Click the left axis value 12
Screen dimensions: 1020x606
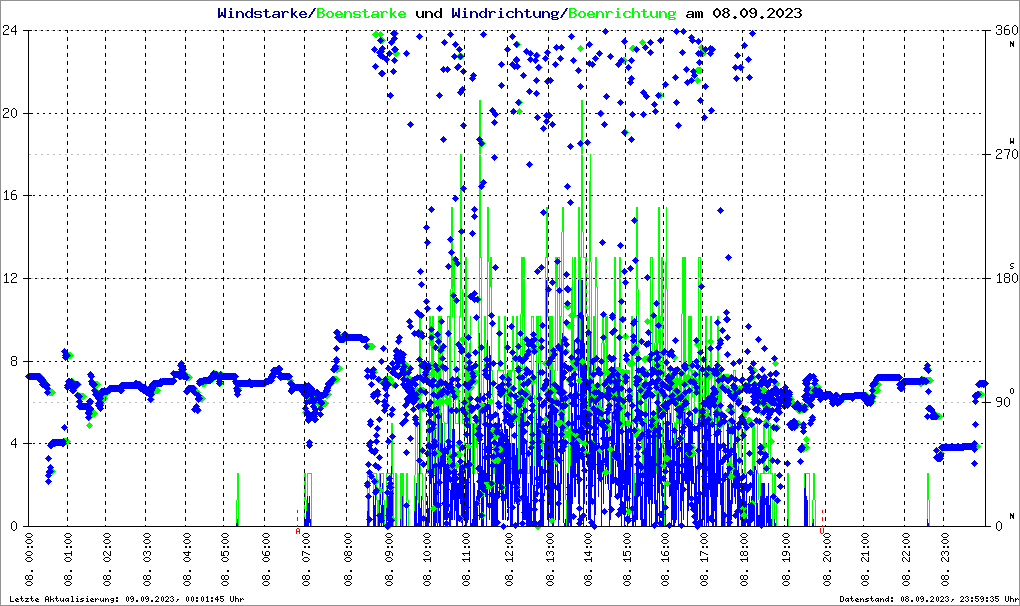[x=9, y=278]
